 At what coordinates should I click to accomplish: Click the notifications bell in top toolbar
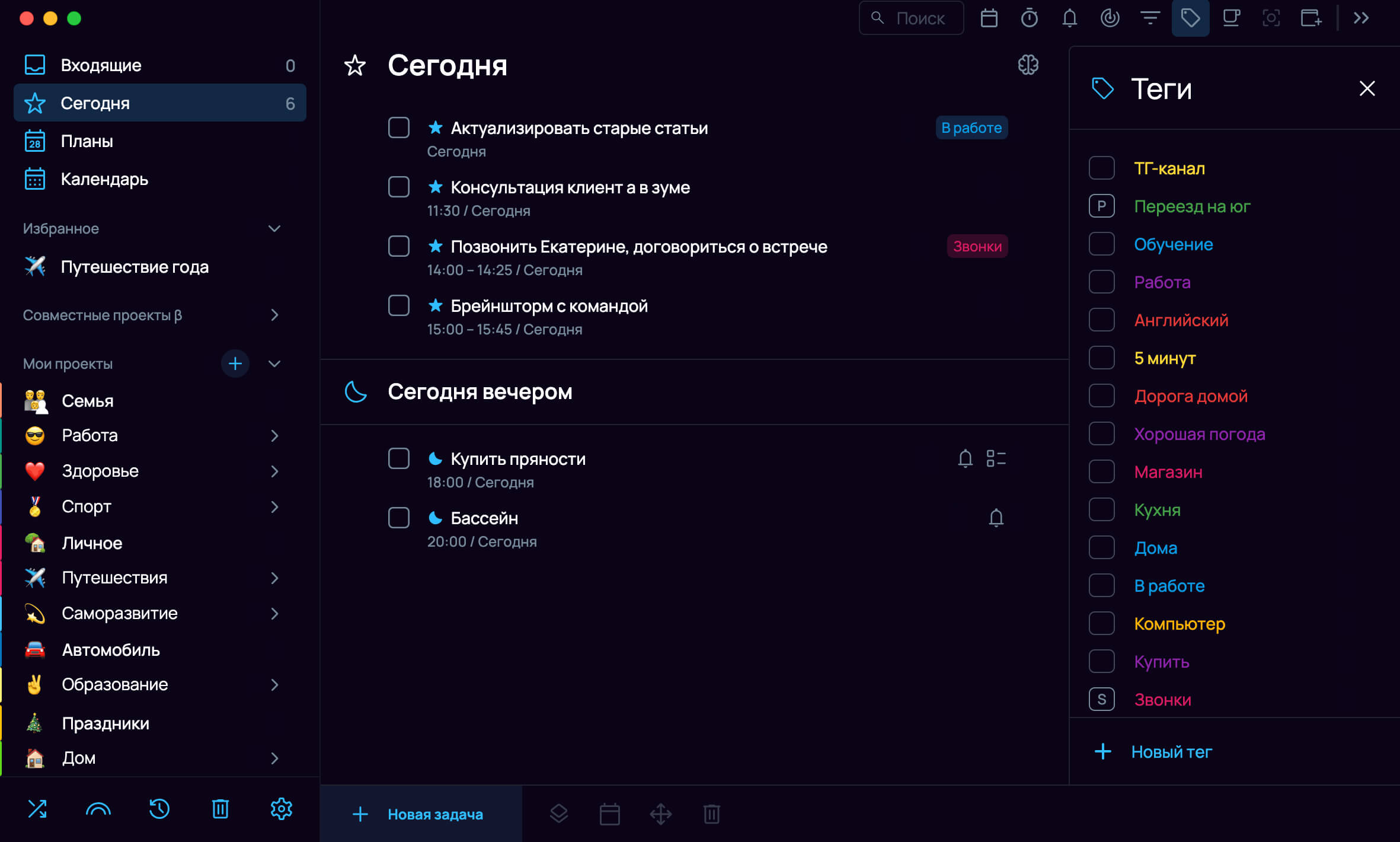coord(1069,18)
